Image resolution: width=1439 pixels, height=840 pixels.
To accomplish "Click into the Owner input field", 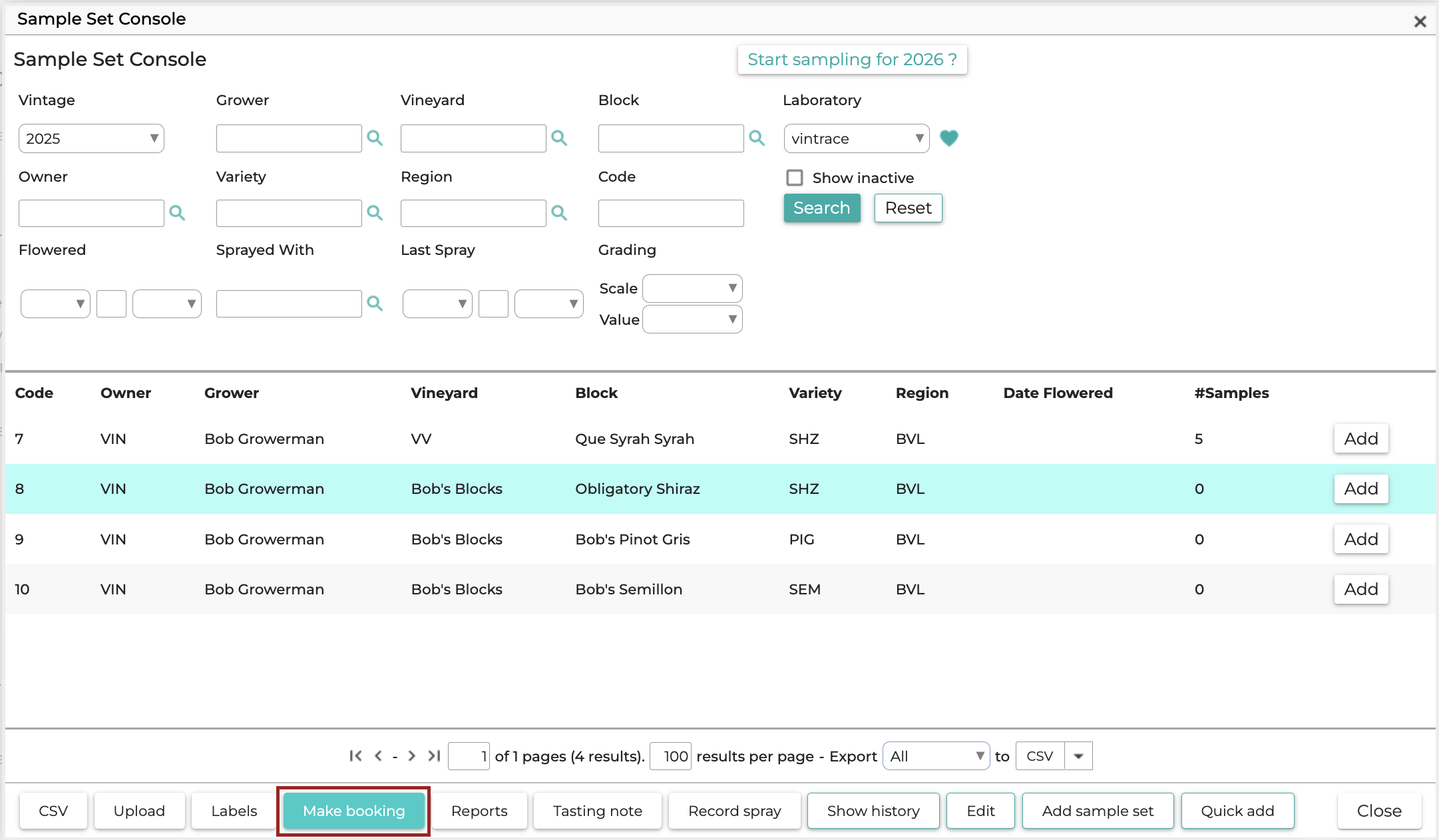I will (91, 213).
